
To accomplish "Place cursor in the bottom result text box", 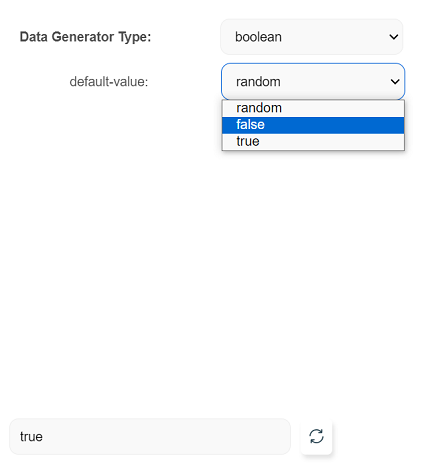I will 150,436.
